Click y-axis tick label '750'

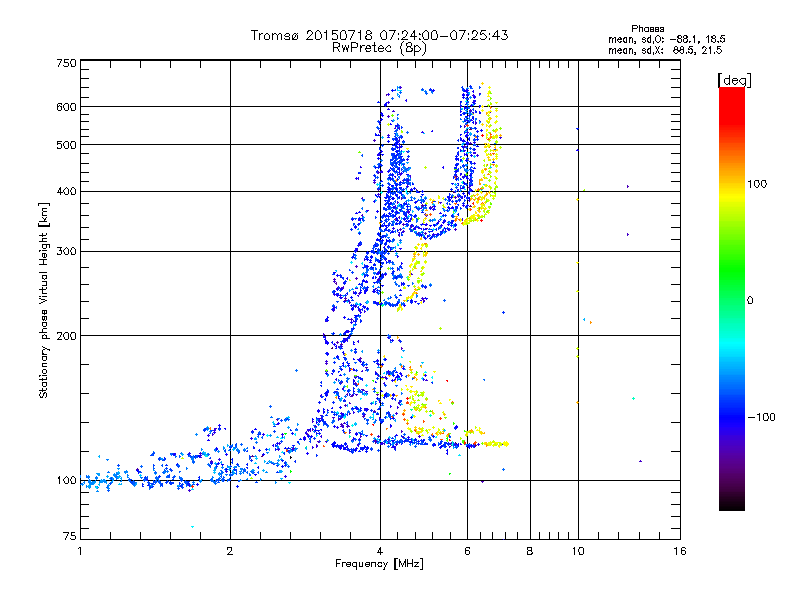pos(66,63)
